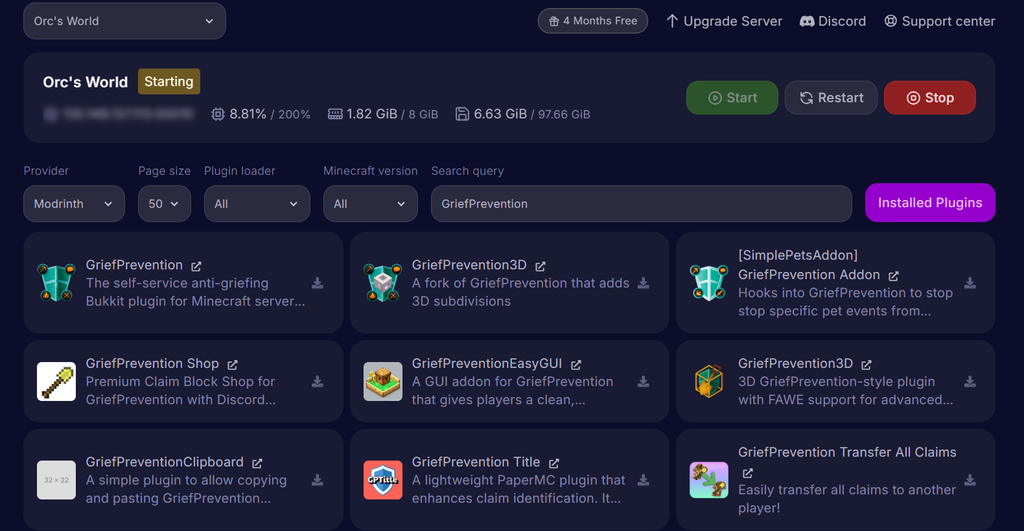Viewport: 1024px width, 531px height.
Task: Open the Discord link
Action: (833, 21)
